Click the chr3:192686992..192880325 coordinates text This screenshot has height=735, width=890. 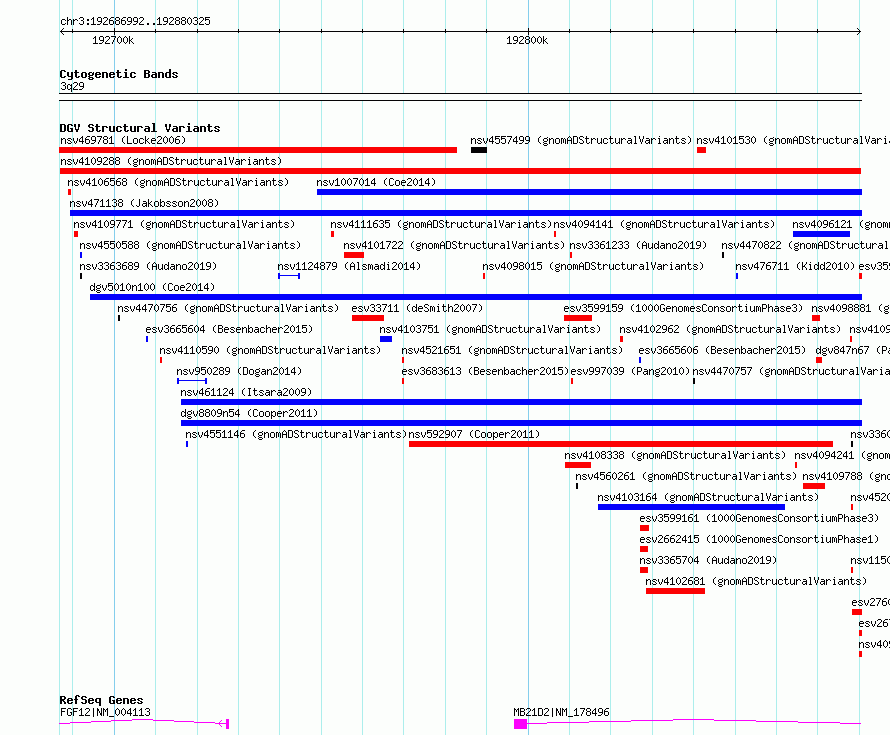click(x=135, y=21)
